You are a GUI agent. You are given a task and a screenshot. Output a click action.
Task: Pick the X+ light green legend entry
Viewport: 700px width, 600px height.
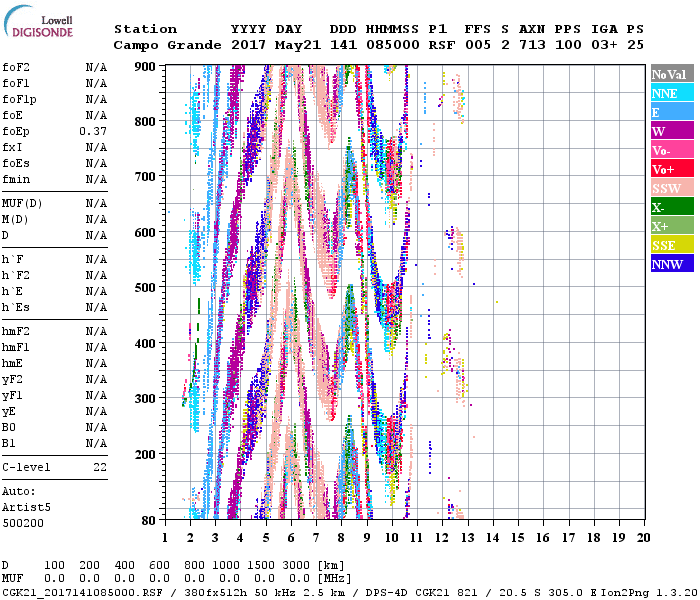click(x=671, y=227)
